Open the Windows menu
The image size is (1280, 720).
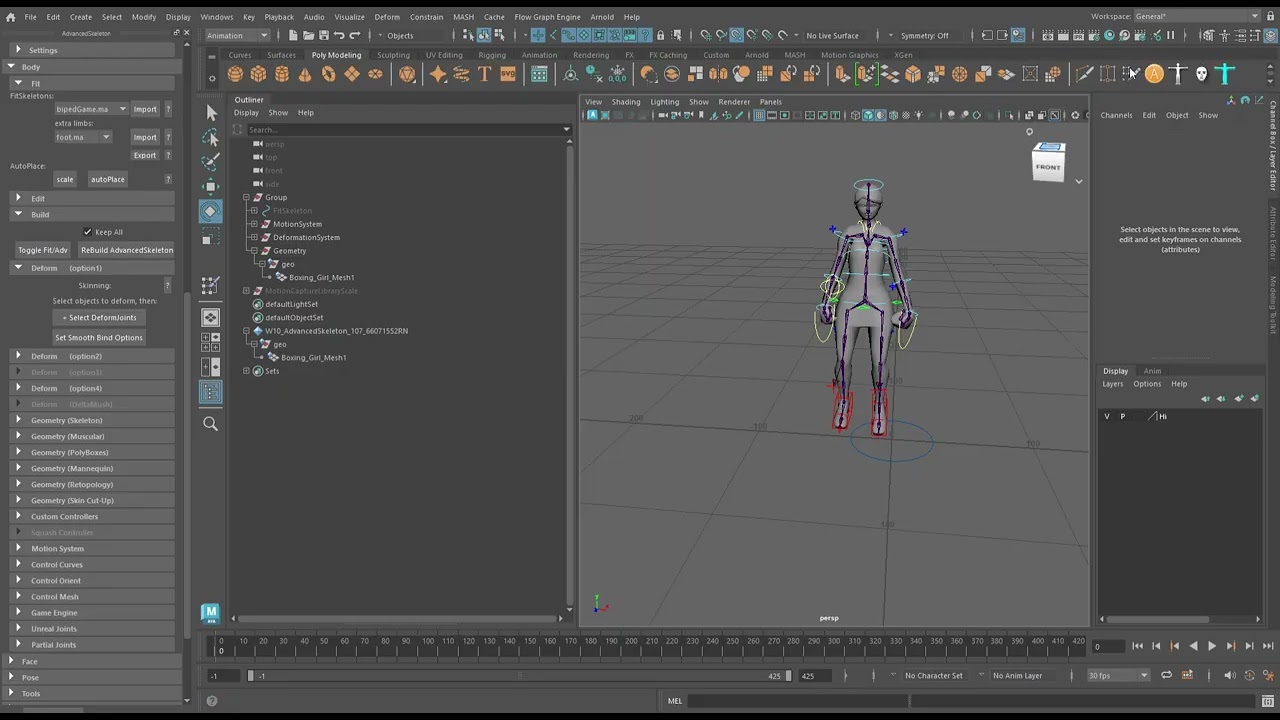pyautogui.click(x=216, y=17)
